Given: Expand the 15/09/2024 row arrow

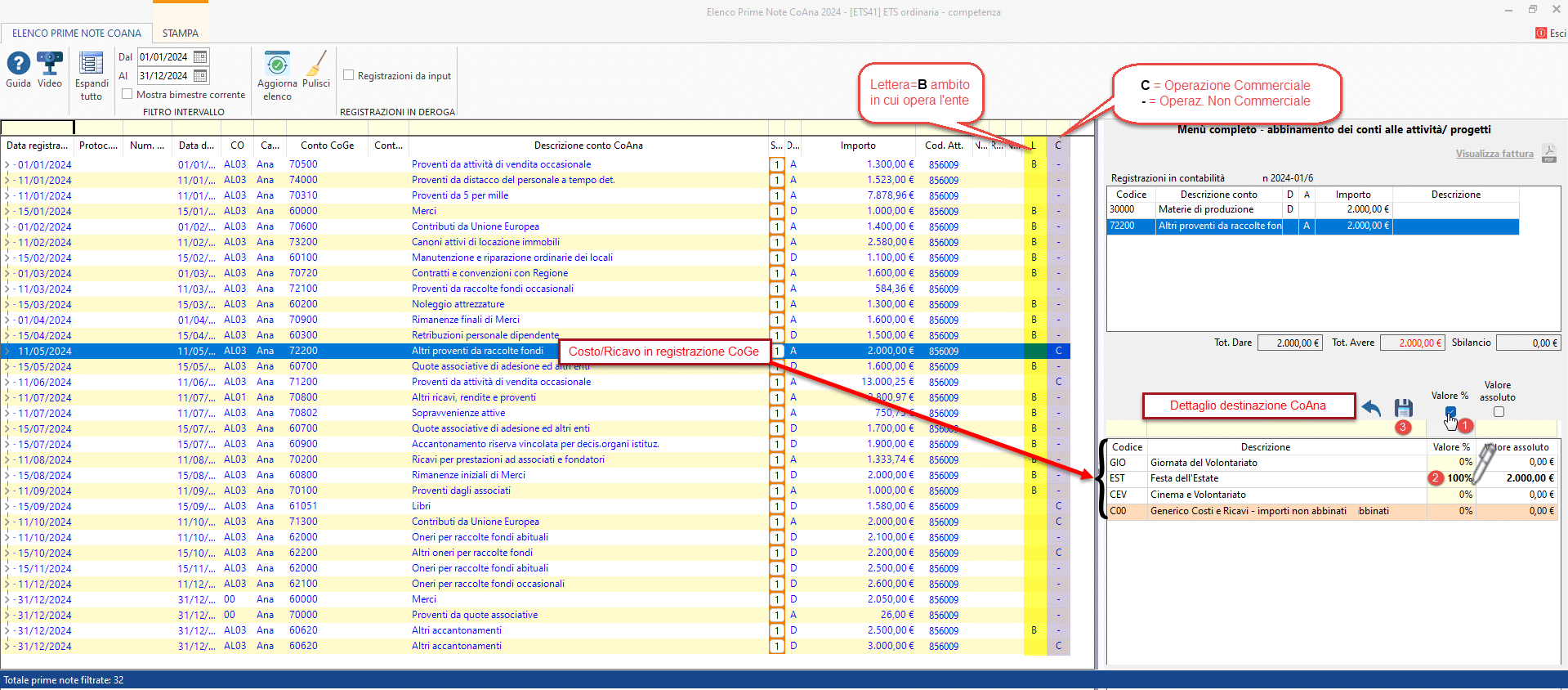Looking at the screenshot, I should [x=7, y=506].
